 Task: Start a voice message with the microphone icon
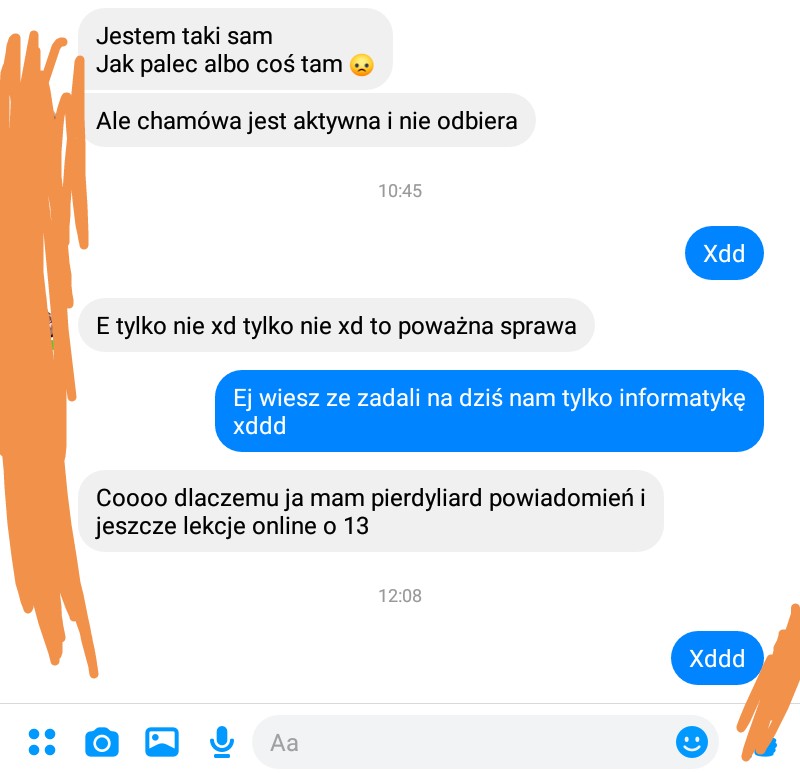(222, 742)
